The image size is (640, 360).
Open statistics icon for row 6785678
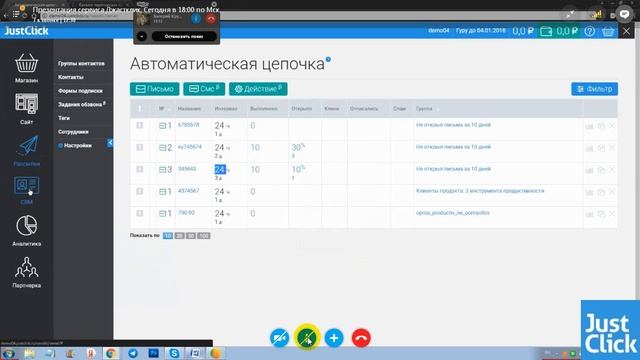tap(589, 126)
